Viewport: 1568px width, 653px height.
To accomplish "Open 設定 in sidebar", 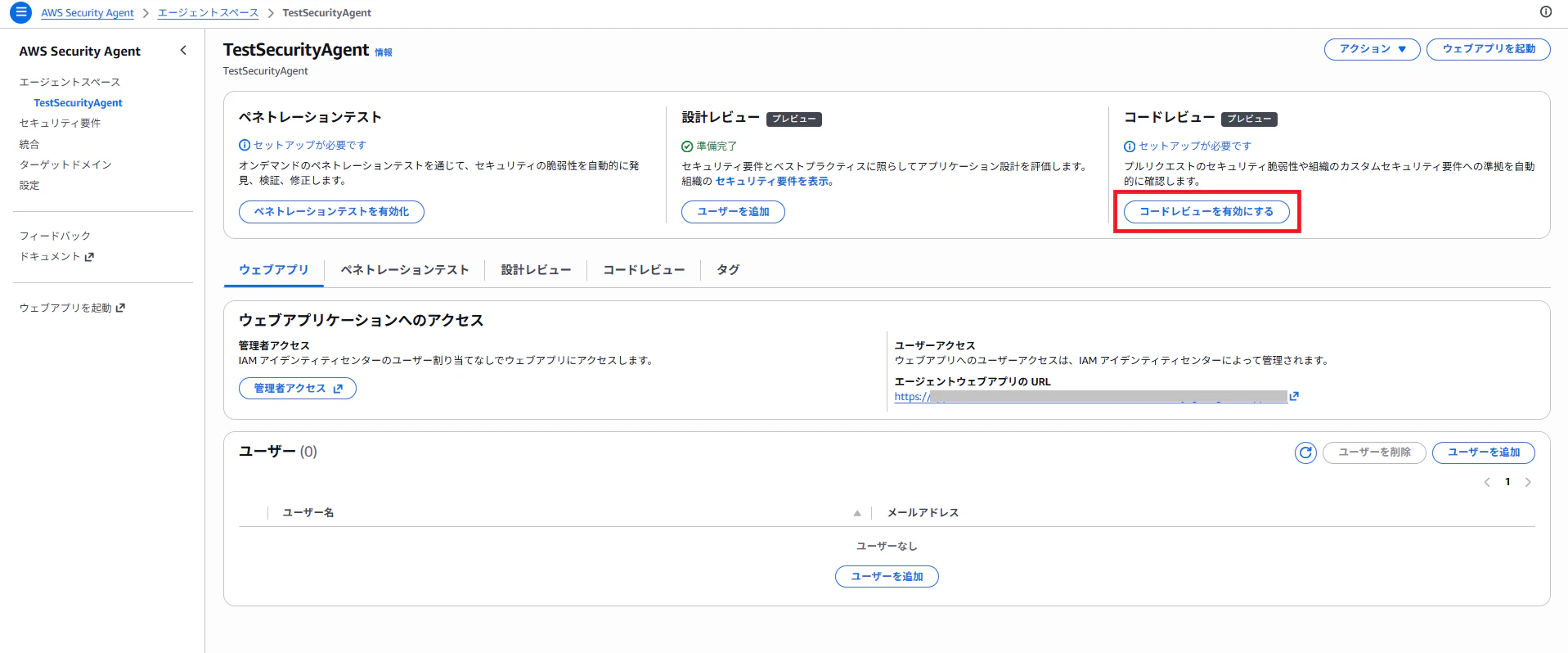I will coord(29,186).
